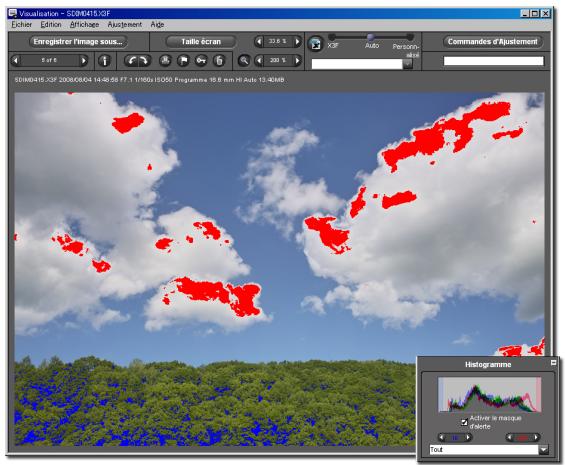Lock the image using the key icon
The height and width of the screenshot is (465, 565).
click(201, 61)
